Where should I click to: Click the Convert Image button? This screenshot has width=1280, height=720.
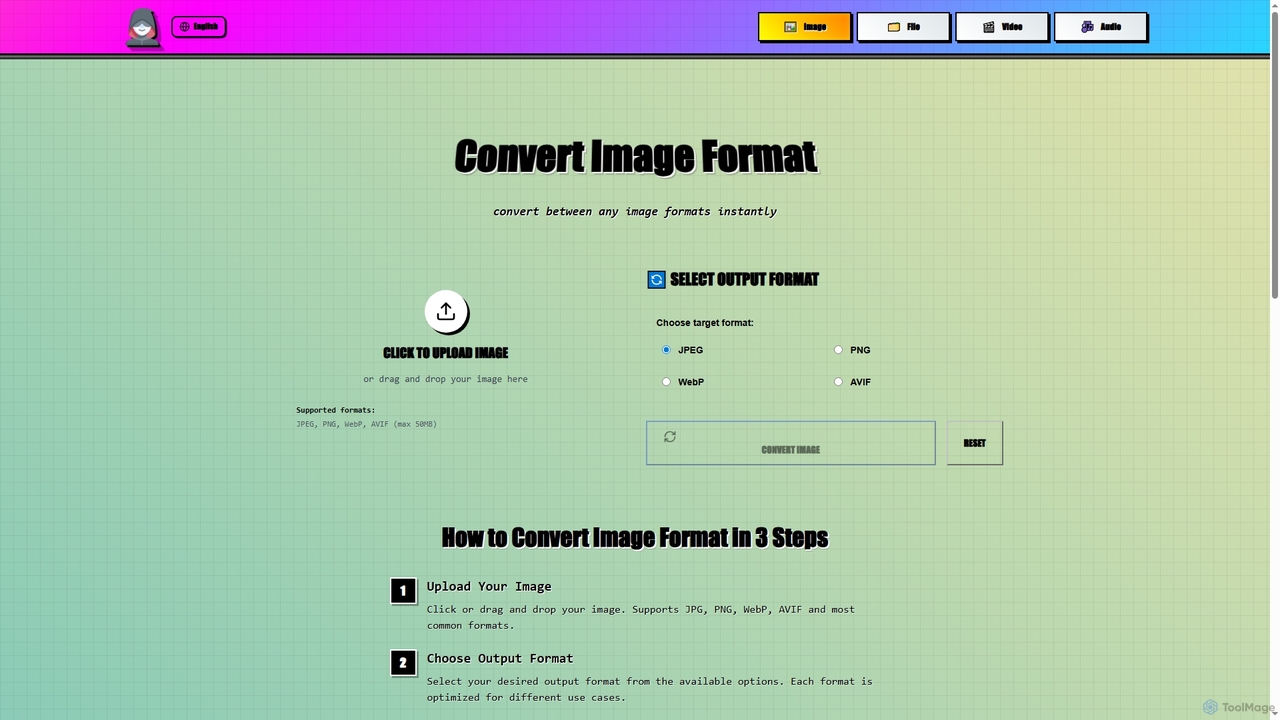coord(791,443)
